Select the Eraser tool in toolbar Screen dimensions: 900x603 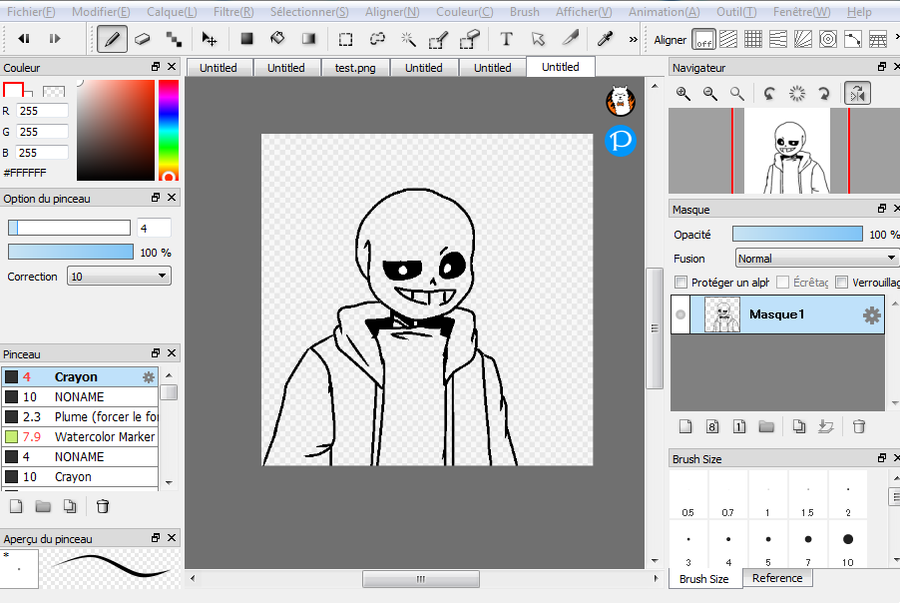[142, 39]
